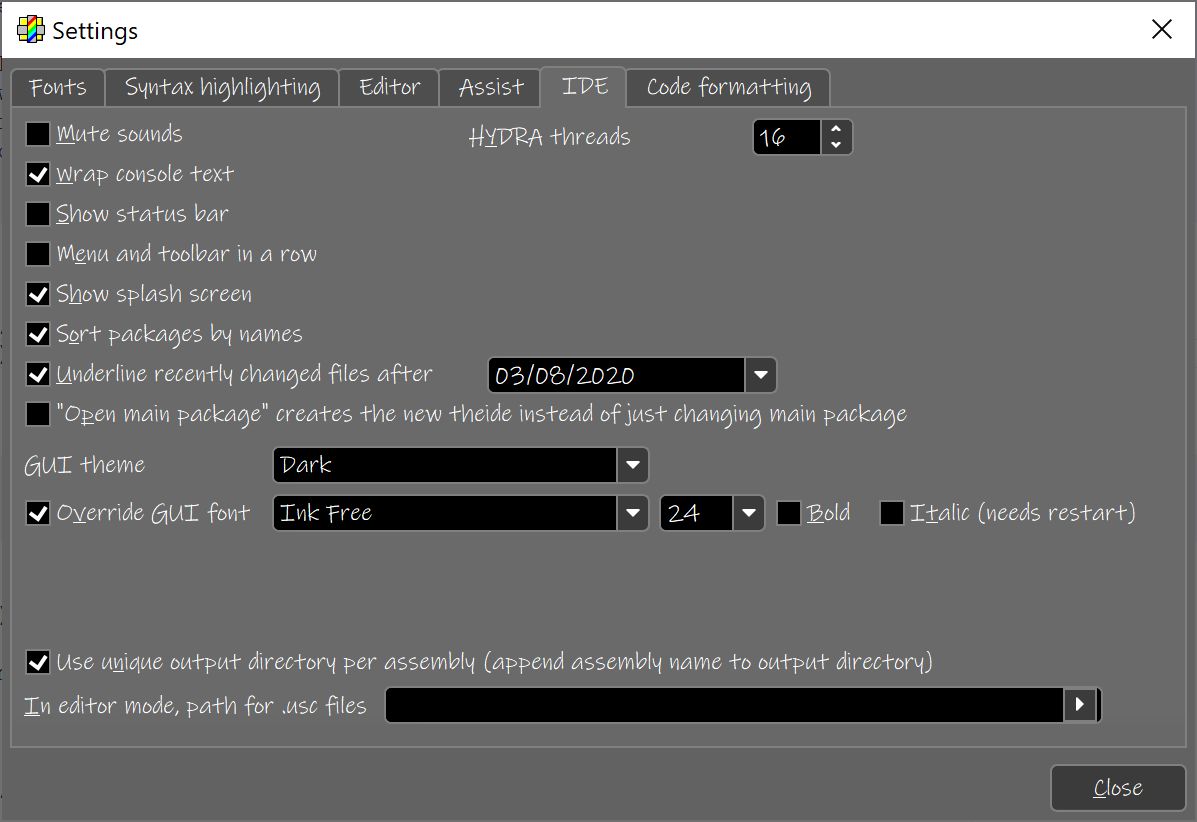Switch to the Fonts tab

coord(58,87)
